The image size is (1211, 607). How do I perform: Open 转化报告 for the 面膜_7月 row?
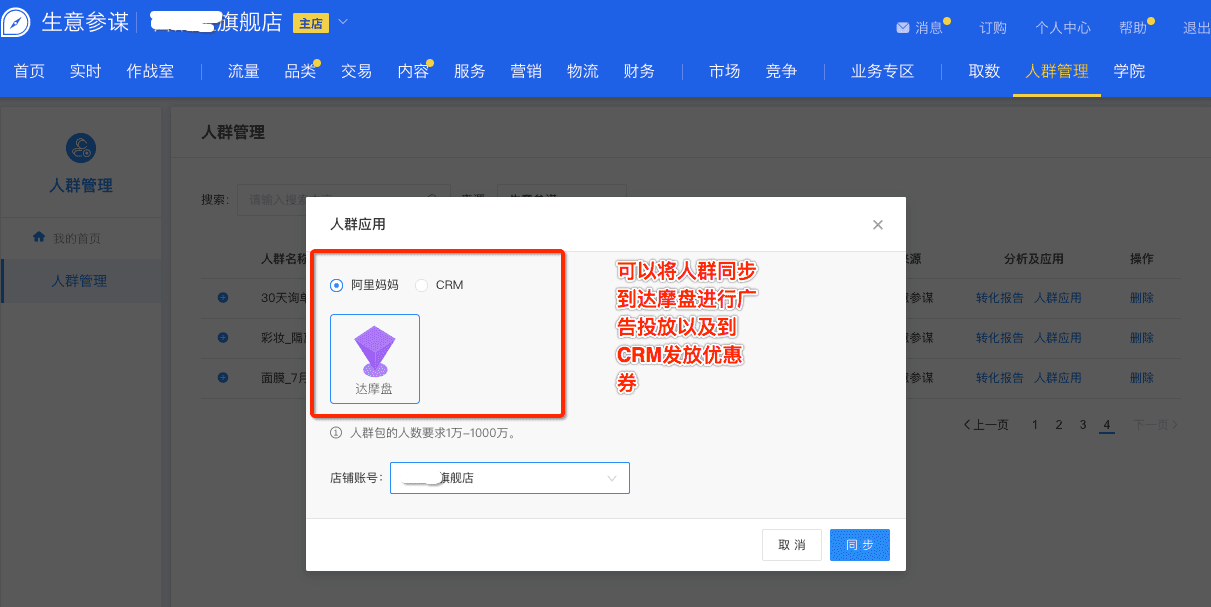pyautogui.click(x=1000, y=378)
